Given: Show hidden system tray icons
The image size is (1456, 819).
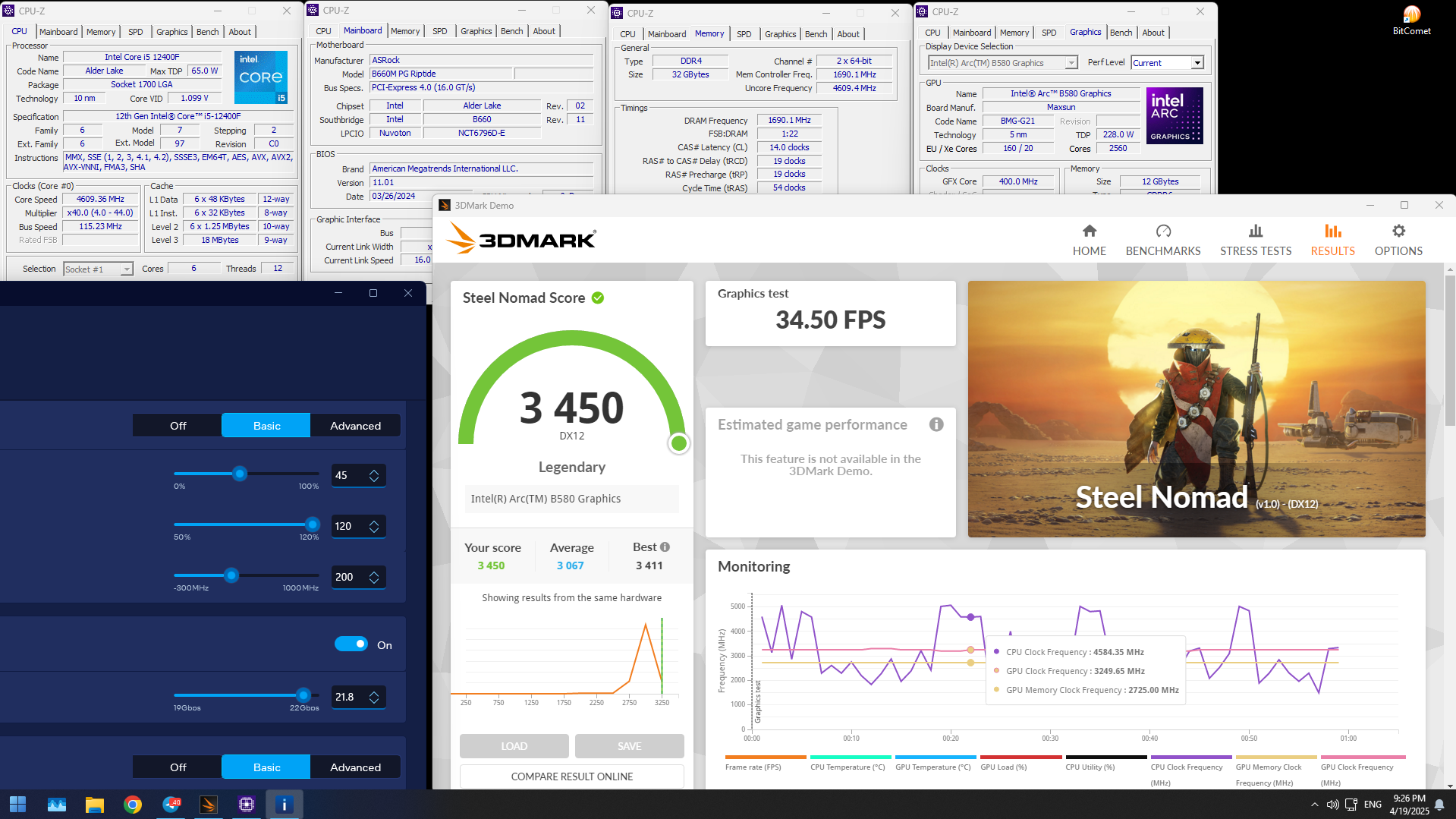Looking at the screenshot, I should coord(1314,805).
